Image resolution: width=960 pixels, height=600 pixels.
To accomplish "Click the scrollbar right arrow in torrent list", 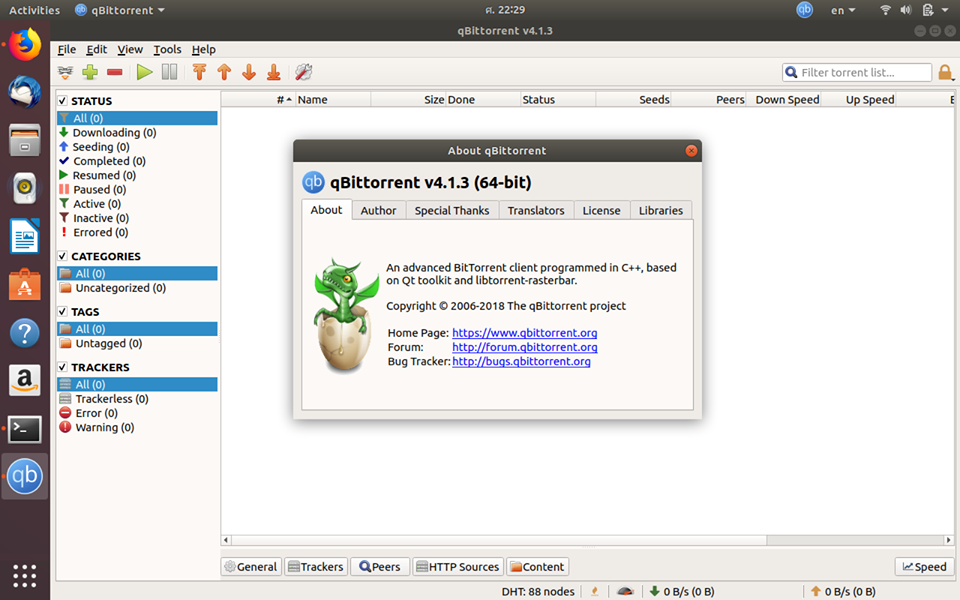I will (948, 540).
